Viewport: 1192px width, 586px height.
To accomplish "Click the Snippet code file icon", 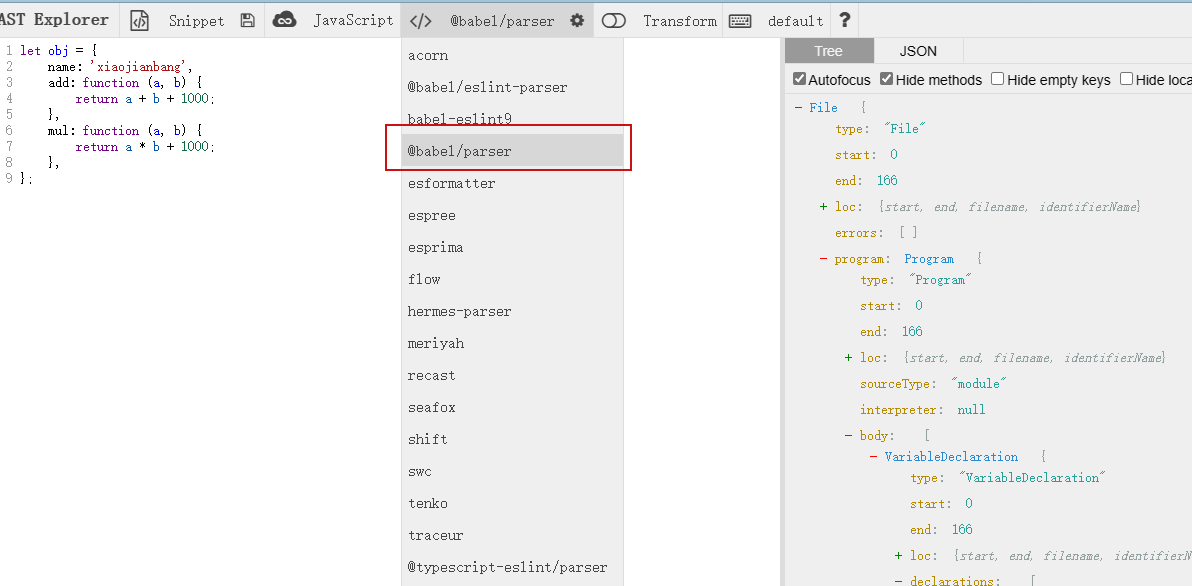I will pyautogui.click(x=140, y=20).
